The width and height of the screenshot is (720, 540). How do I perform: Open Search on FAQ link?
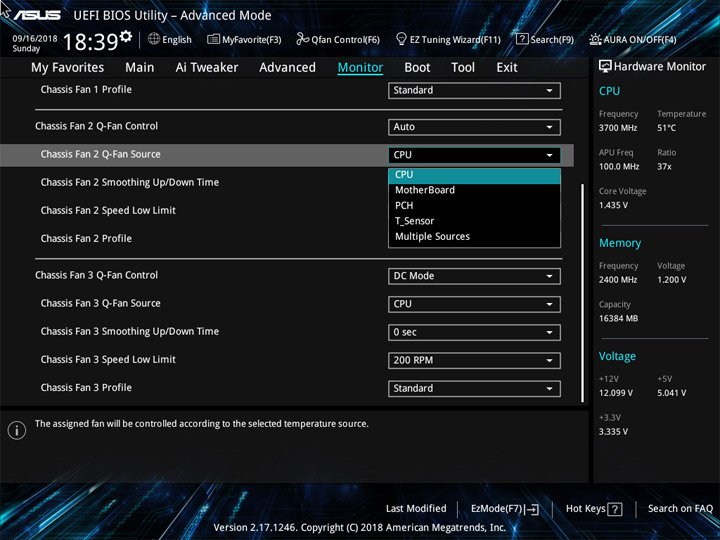pos(680,509)
